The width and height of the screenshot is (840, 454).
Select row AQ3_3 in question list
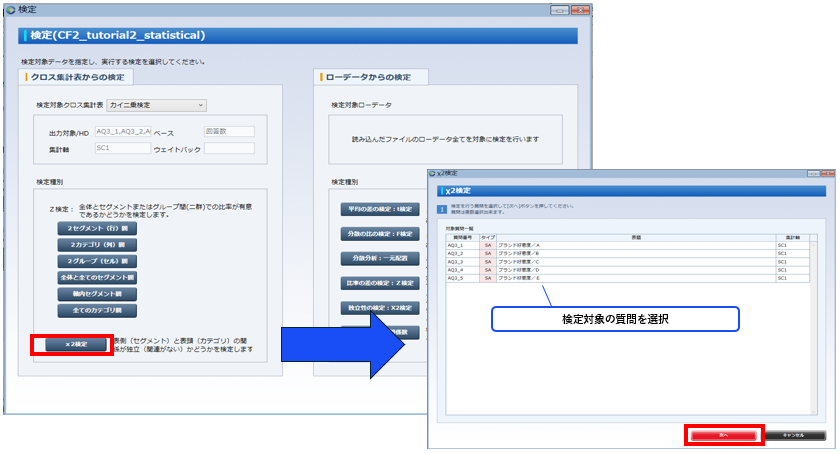[627, 262]
